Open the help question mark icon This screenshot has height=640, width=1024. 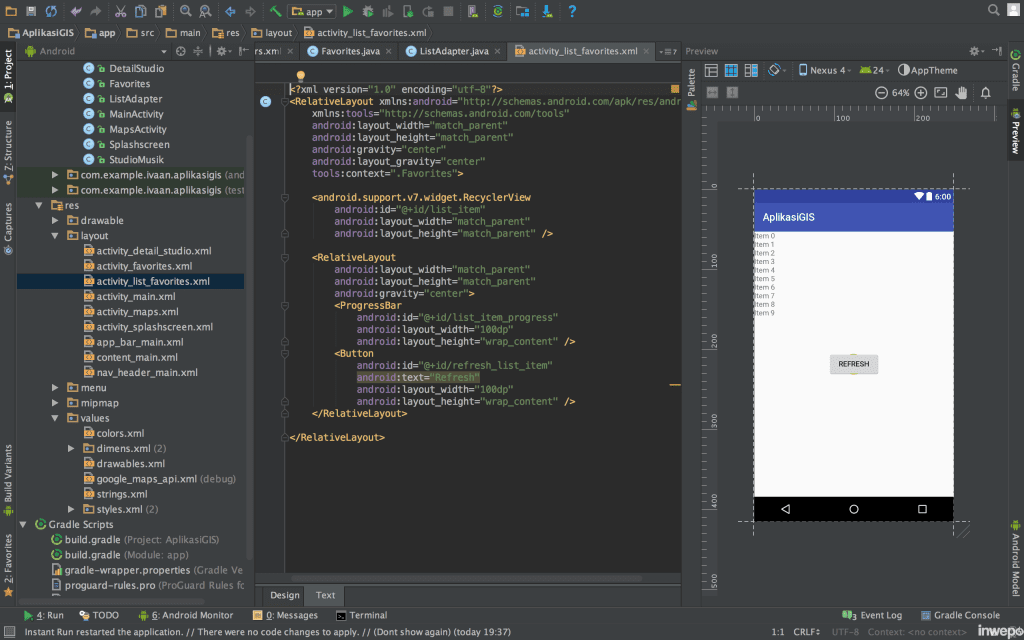pos(572,12)
